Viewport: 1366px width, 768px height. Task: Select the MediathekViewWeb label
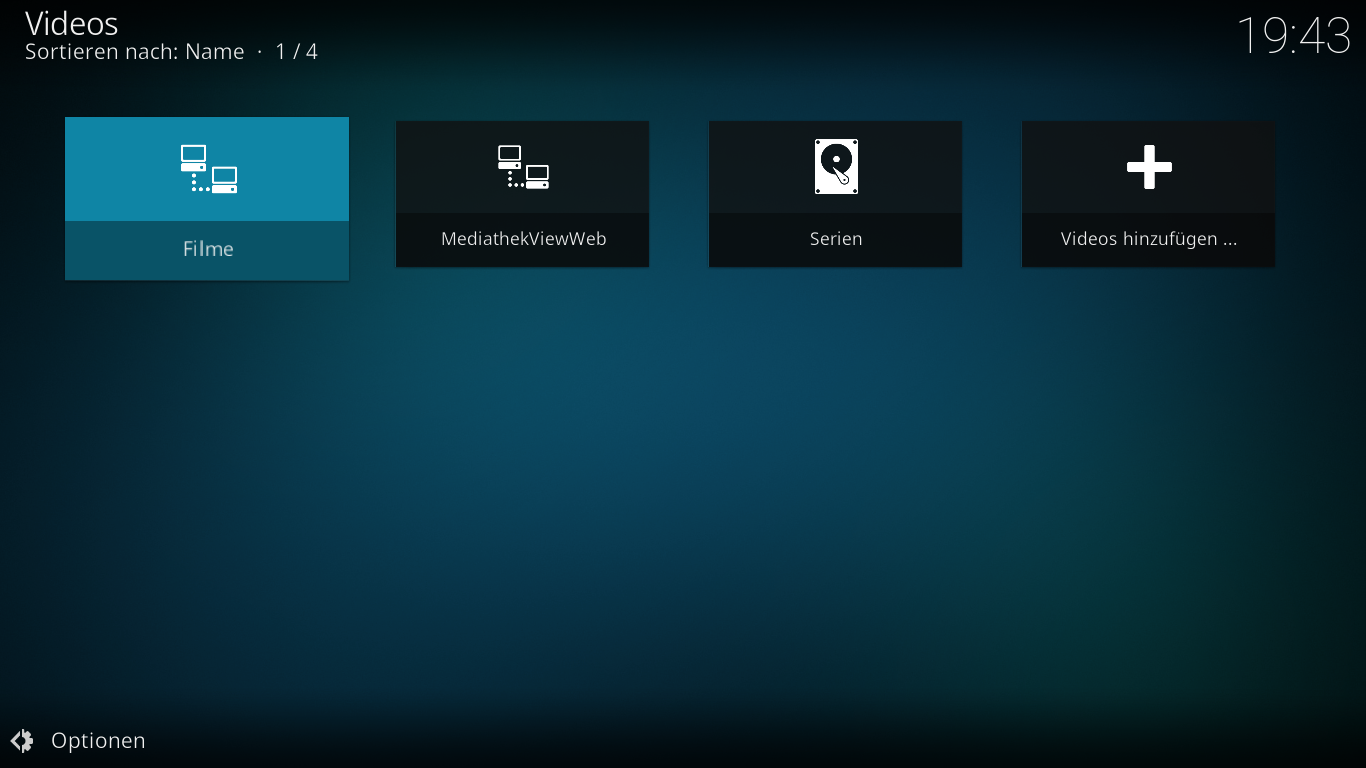[523, 239]
